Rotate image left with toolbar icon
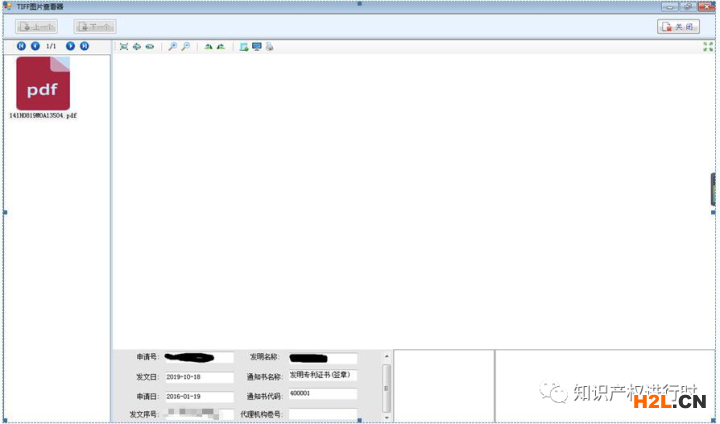The height and width of the screenshot is (424, 720). tap(209, 47)
